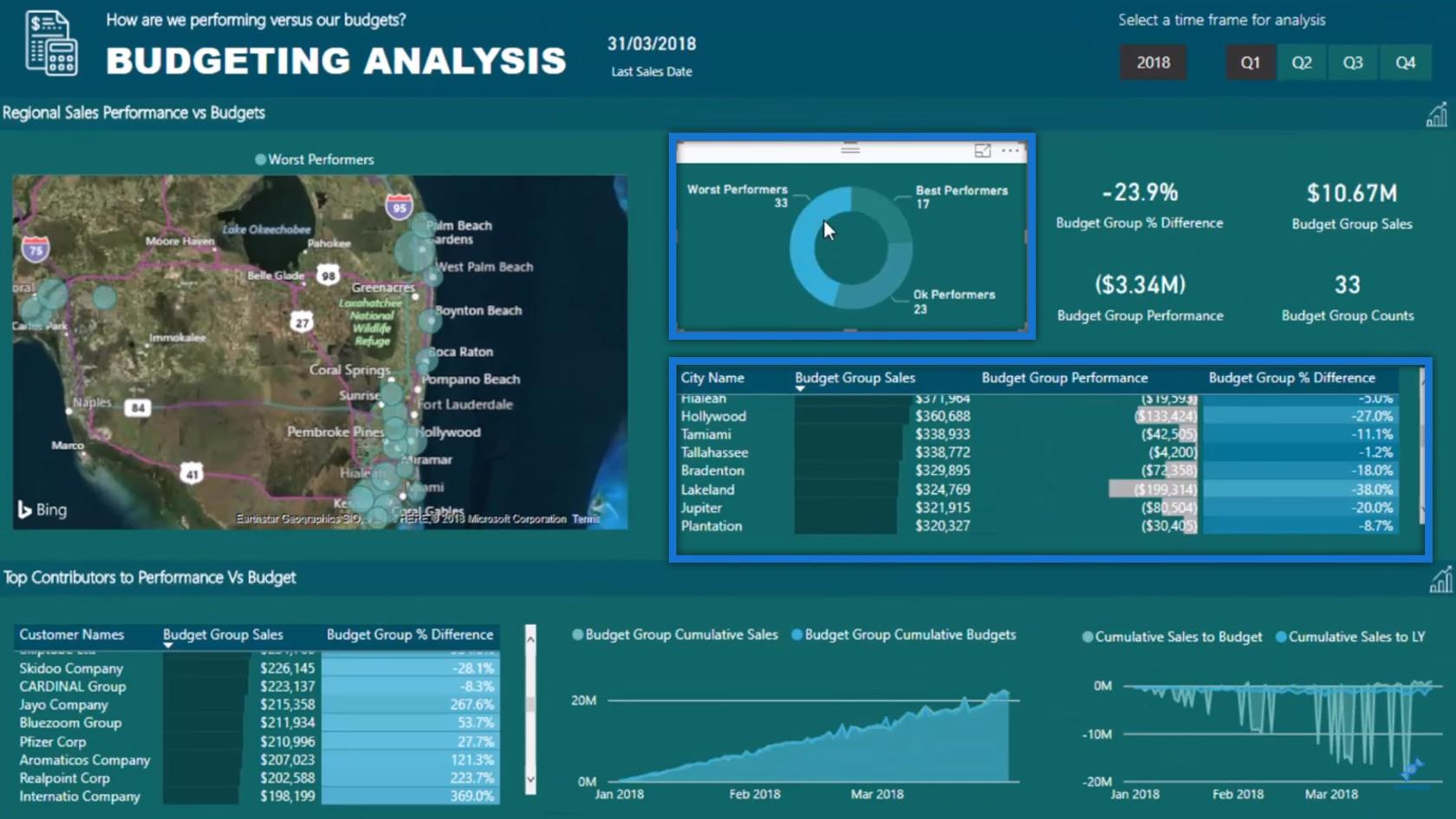Select the Q1 quarter slicer

pos(1250,62)
